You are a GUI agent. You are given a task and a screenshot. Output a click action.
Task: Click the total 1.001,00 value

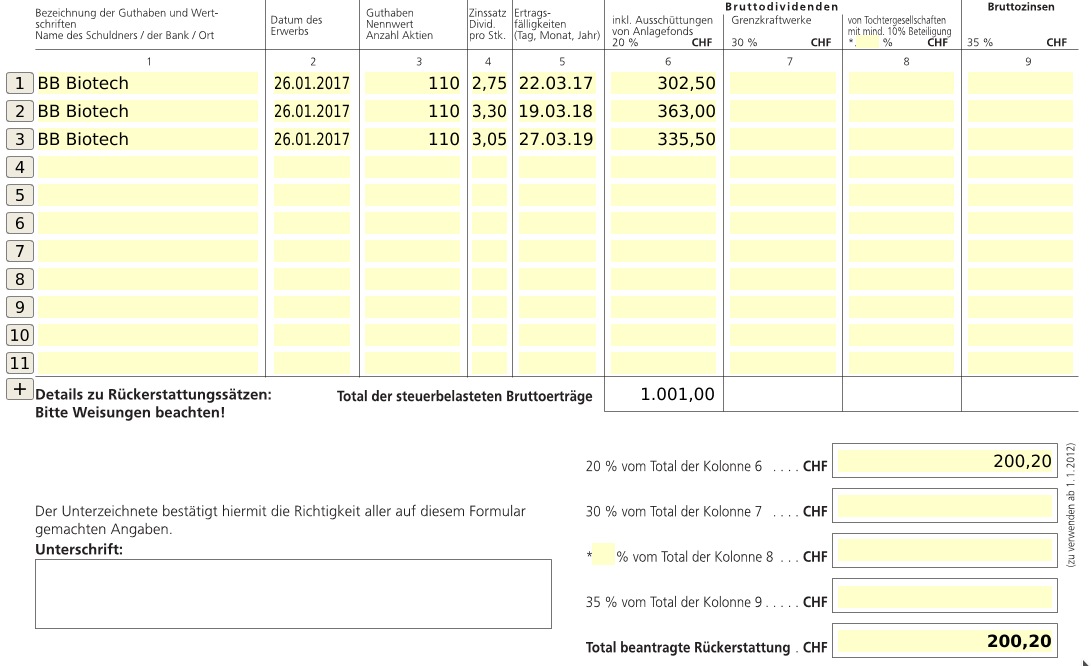pyautogui.click(x=677, y=394)
